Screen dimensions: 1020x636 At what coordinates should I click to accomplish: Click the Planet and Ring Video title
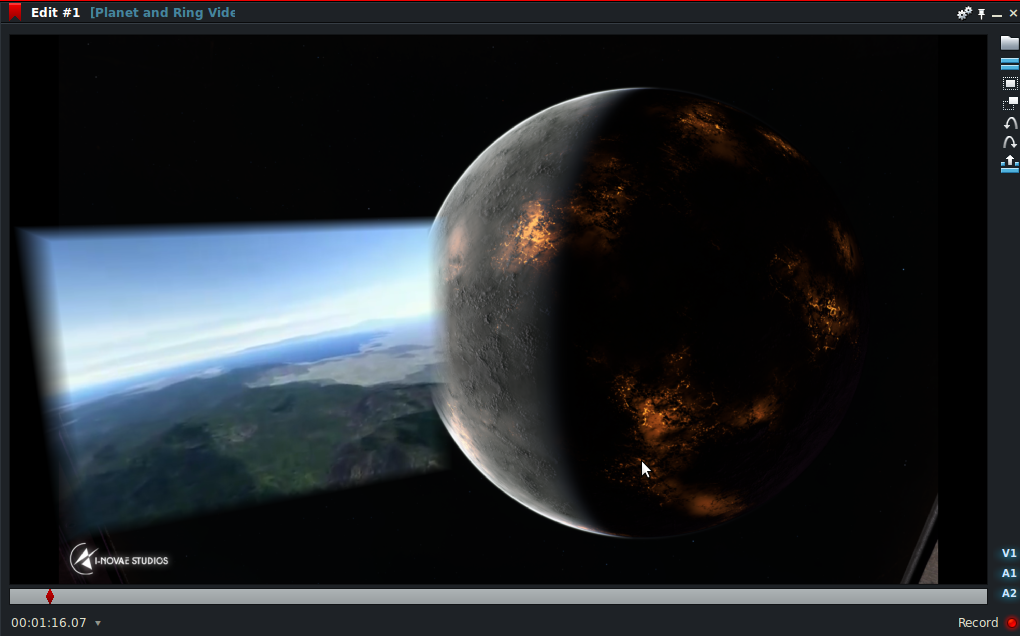tap(162, 13)
